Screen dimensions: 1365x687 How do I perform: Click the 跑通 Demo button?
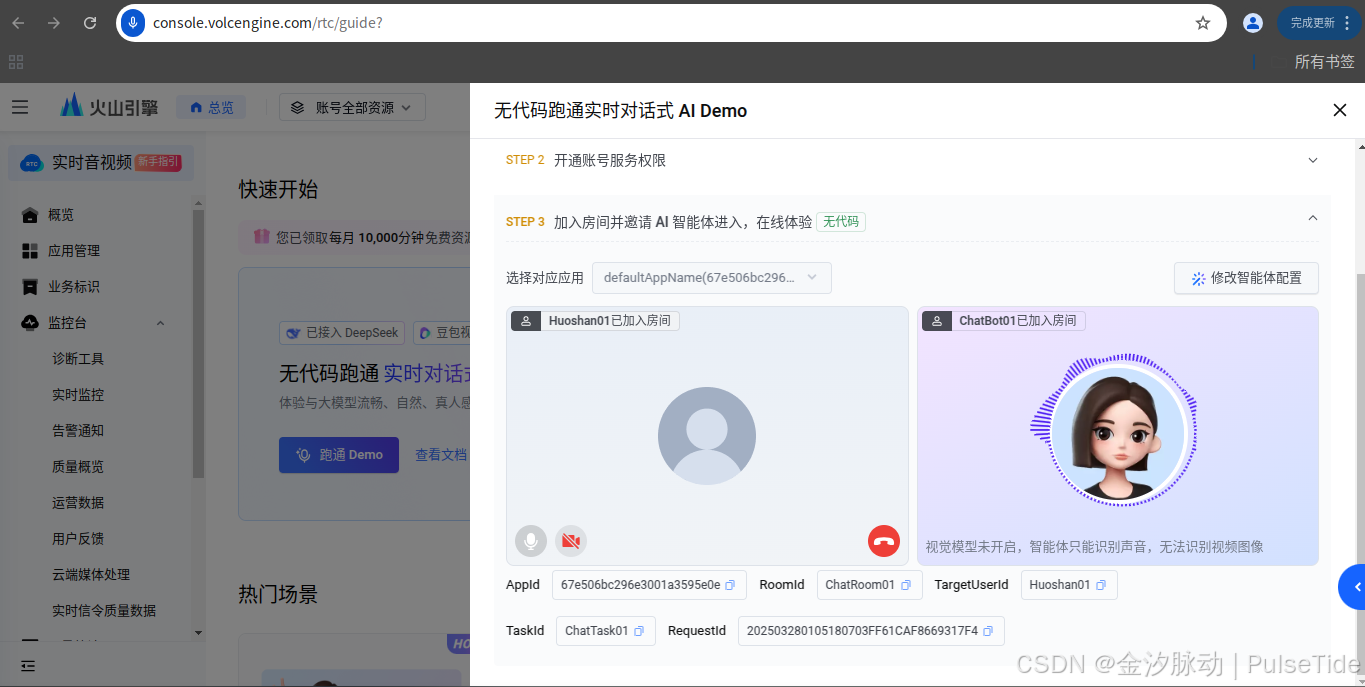point(339,455)
